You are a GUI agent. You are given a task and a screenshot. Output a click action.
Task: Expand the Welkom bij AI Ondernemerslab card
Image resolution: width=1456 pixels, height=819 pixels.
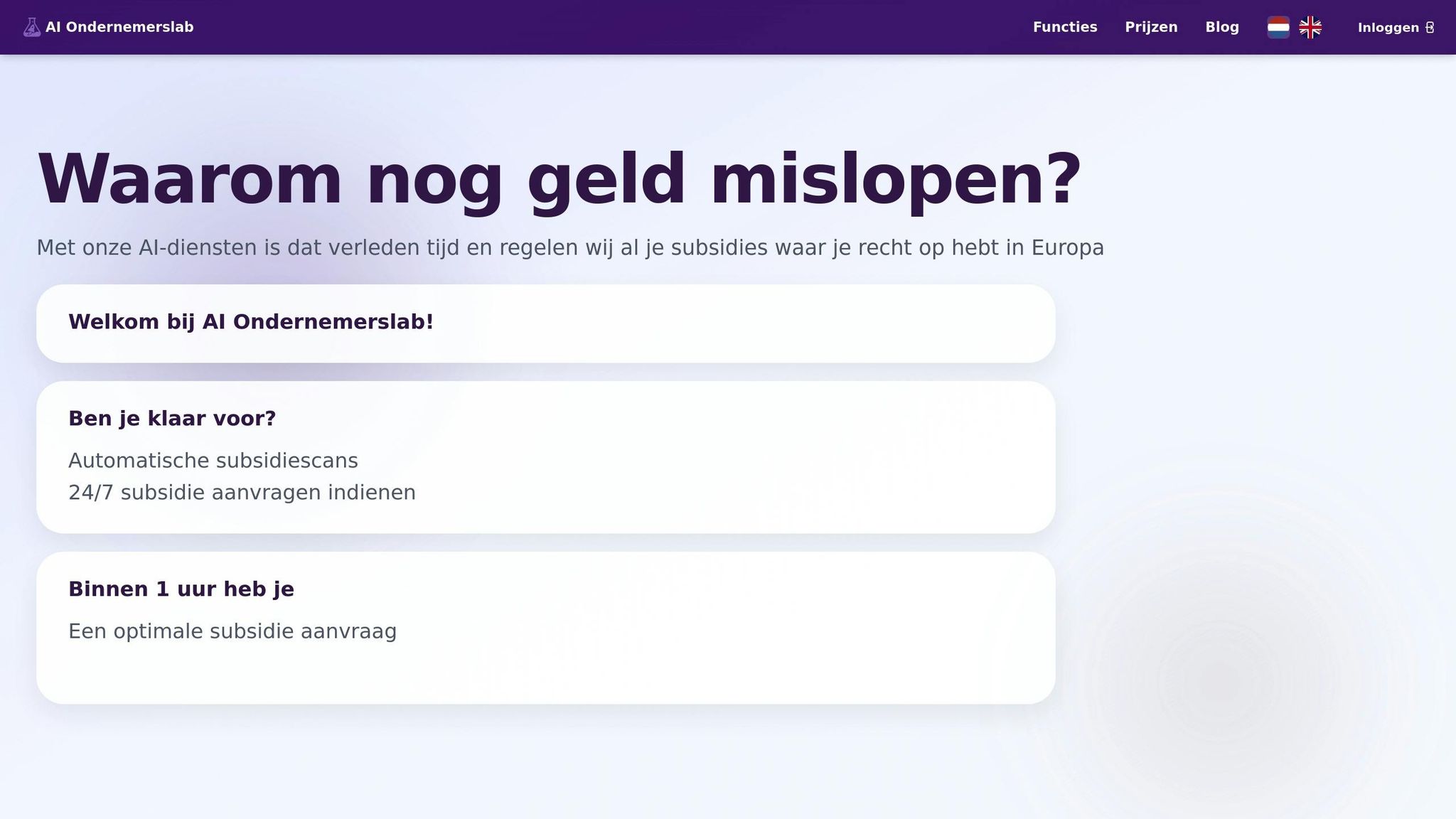[546, 321]
